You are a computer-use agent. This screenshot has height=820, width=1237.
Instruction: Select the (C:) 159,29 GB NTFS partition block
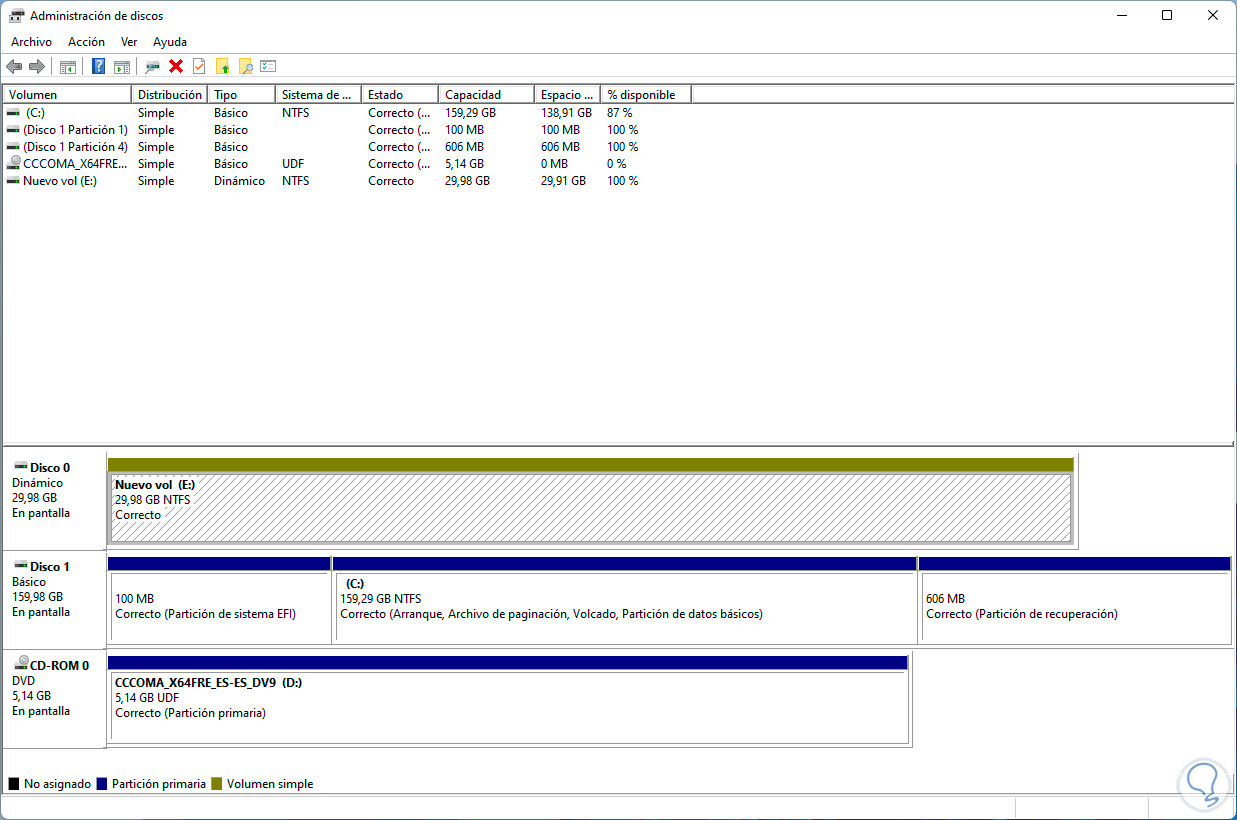click(x=625, y=607)
